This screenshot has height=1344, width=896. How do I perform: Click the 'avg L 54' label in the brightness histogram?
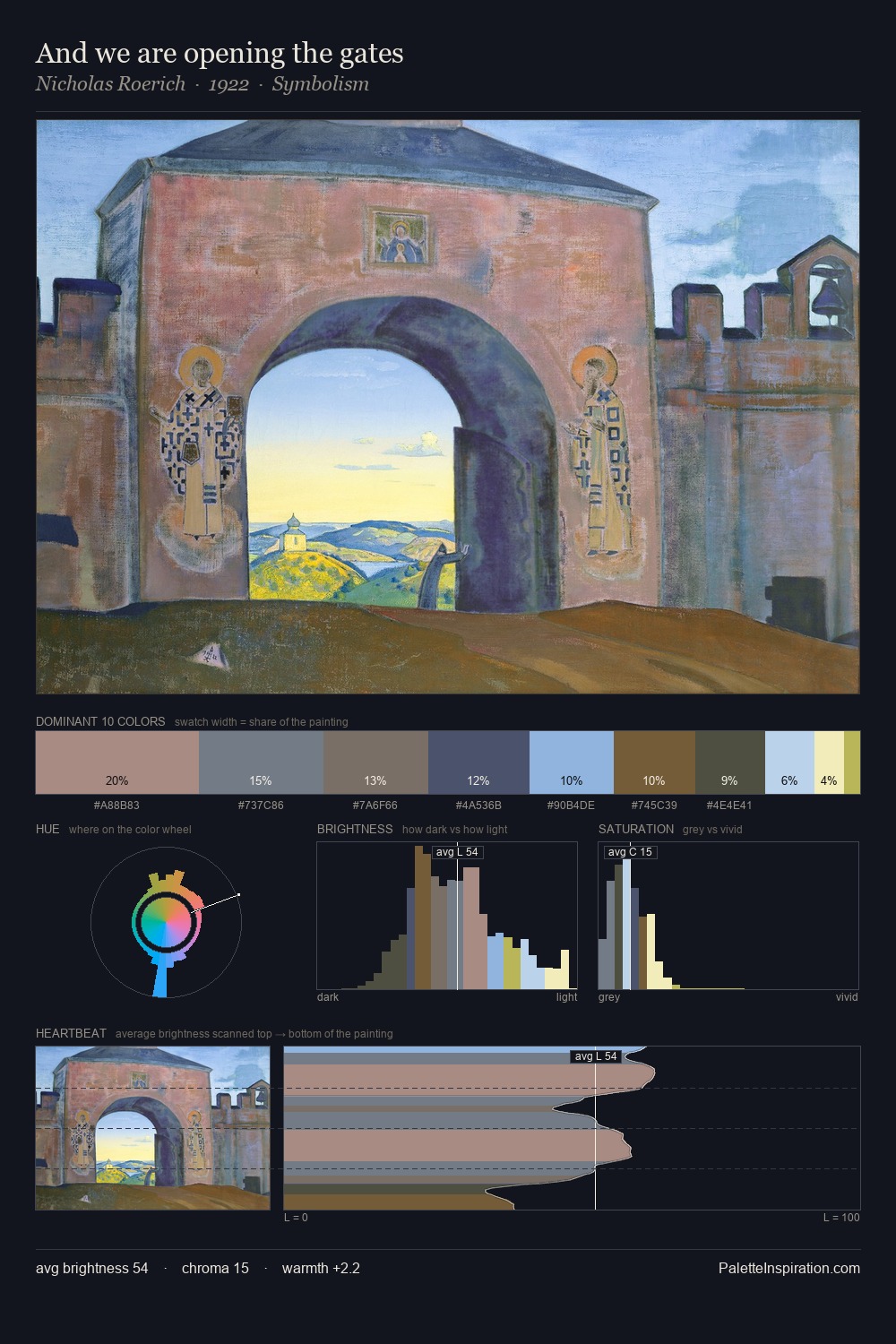[457, 852]
